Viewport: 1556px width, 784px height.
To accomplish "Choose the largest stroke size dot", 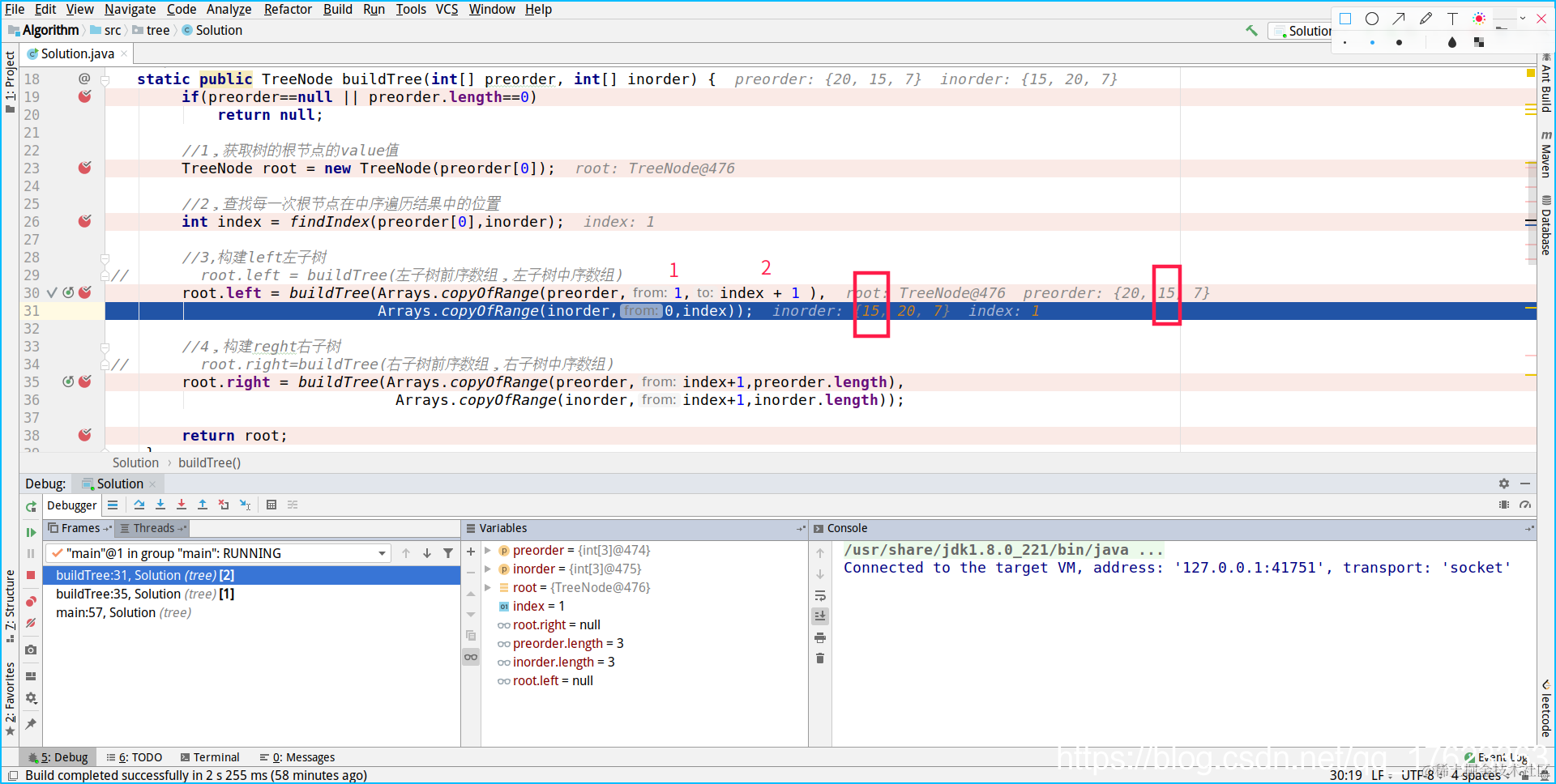I will tap(1399, 42).
